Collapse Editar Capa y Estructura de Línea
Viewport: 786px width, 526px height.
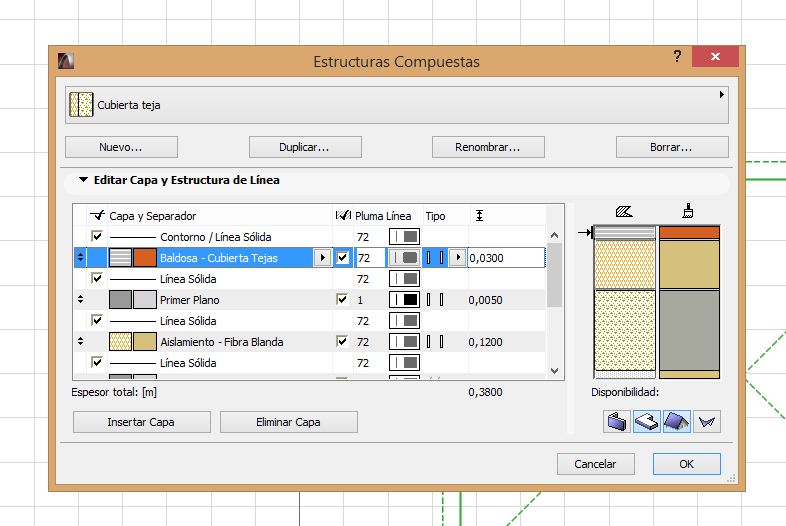(82, 181)
